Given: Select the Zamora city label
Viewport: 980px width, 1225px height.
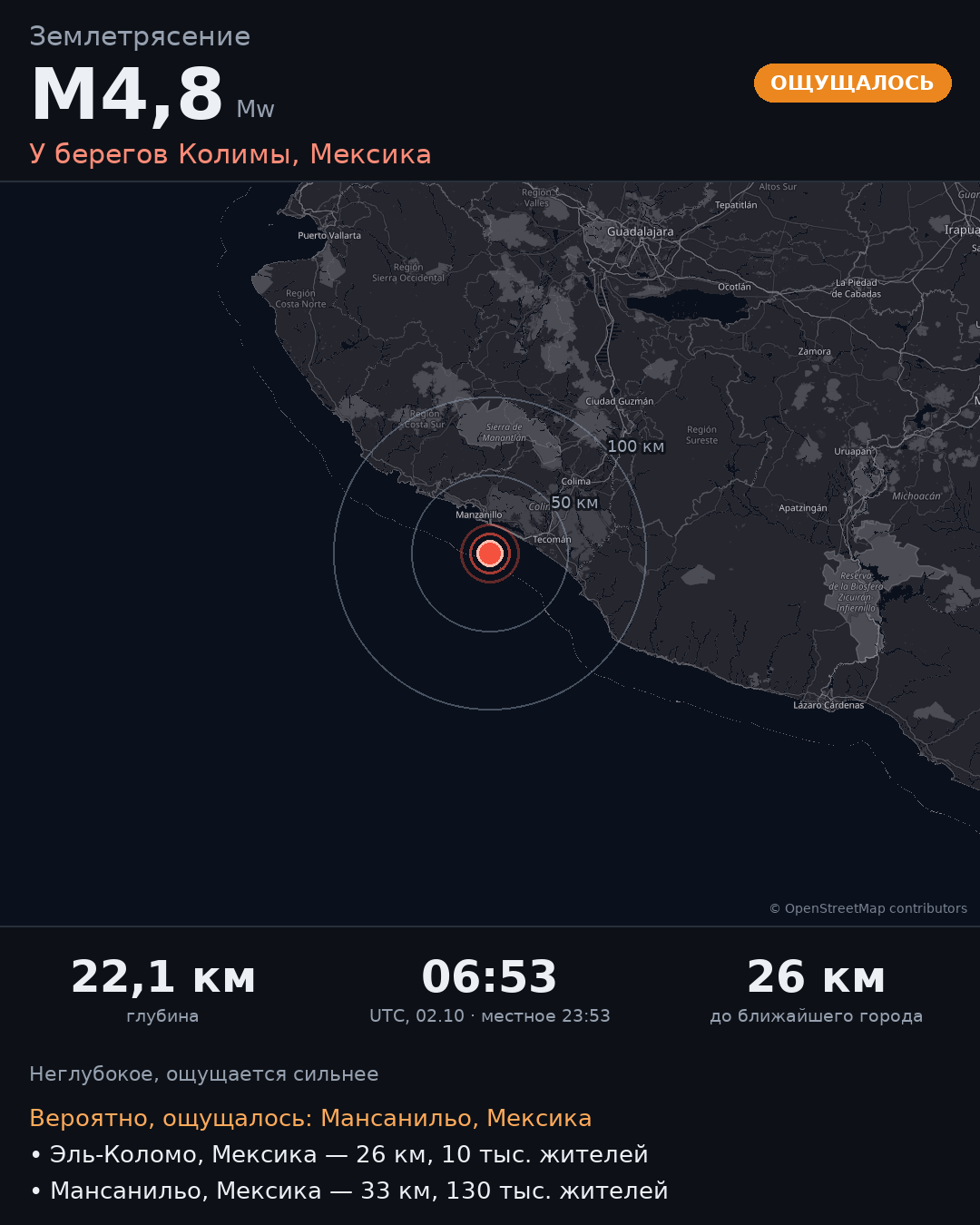Looking at the screenshot, I should (815, 351).
